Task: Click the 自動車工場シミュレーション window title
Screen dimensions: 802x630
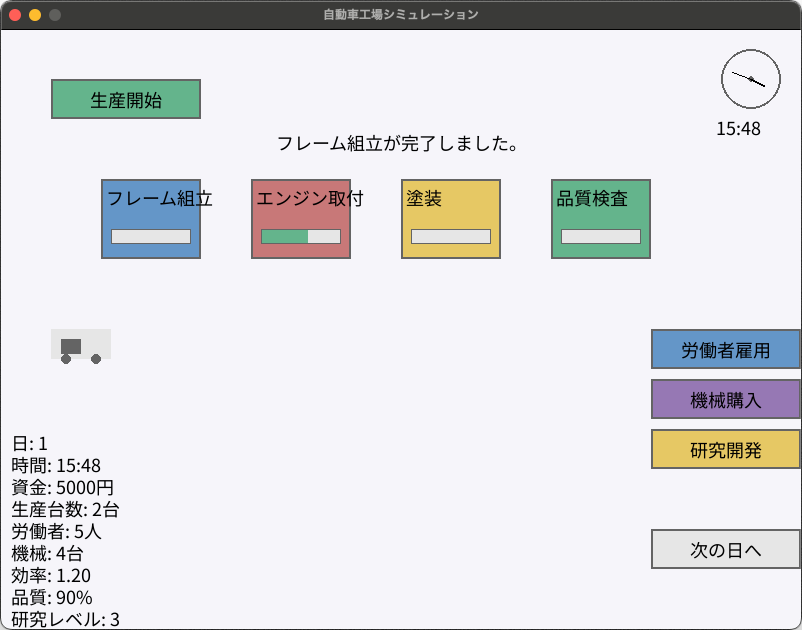Action: tap(401, 14)
